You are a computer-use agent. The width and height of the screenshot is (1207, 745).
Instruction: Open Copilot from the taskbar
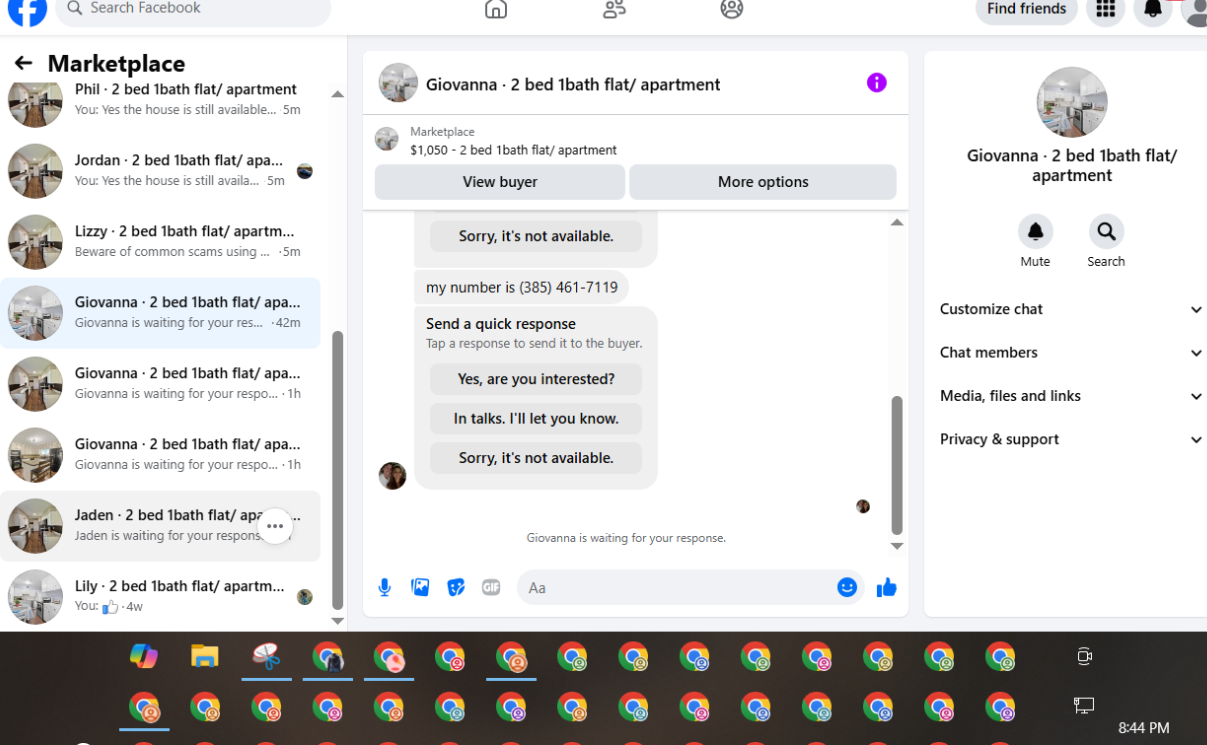(144, 656)
